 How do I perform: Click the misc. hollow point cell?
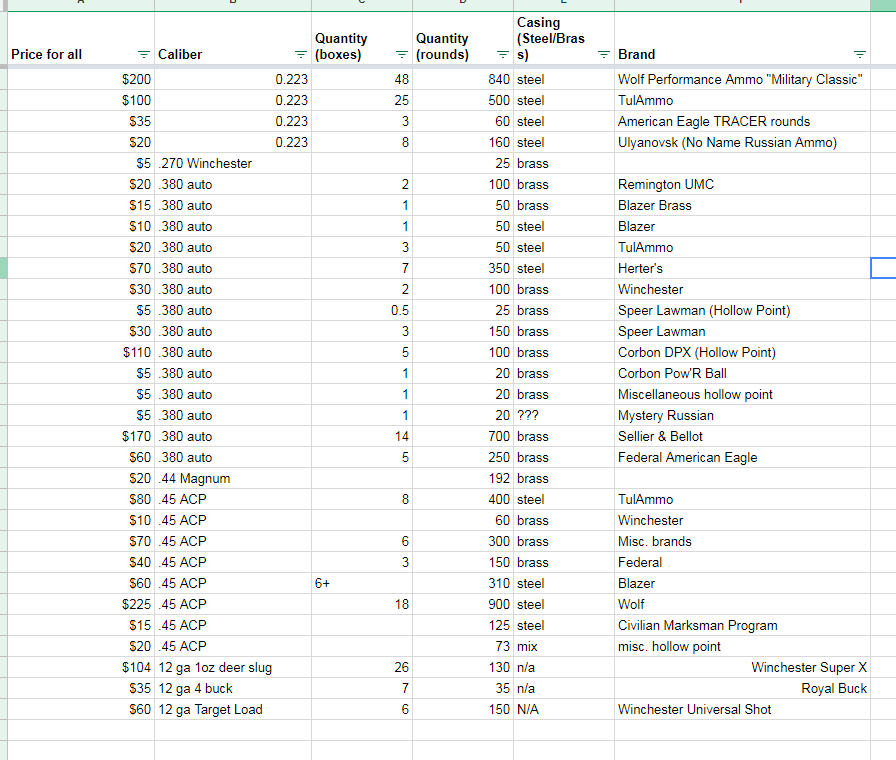[742, 646]
